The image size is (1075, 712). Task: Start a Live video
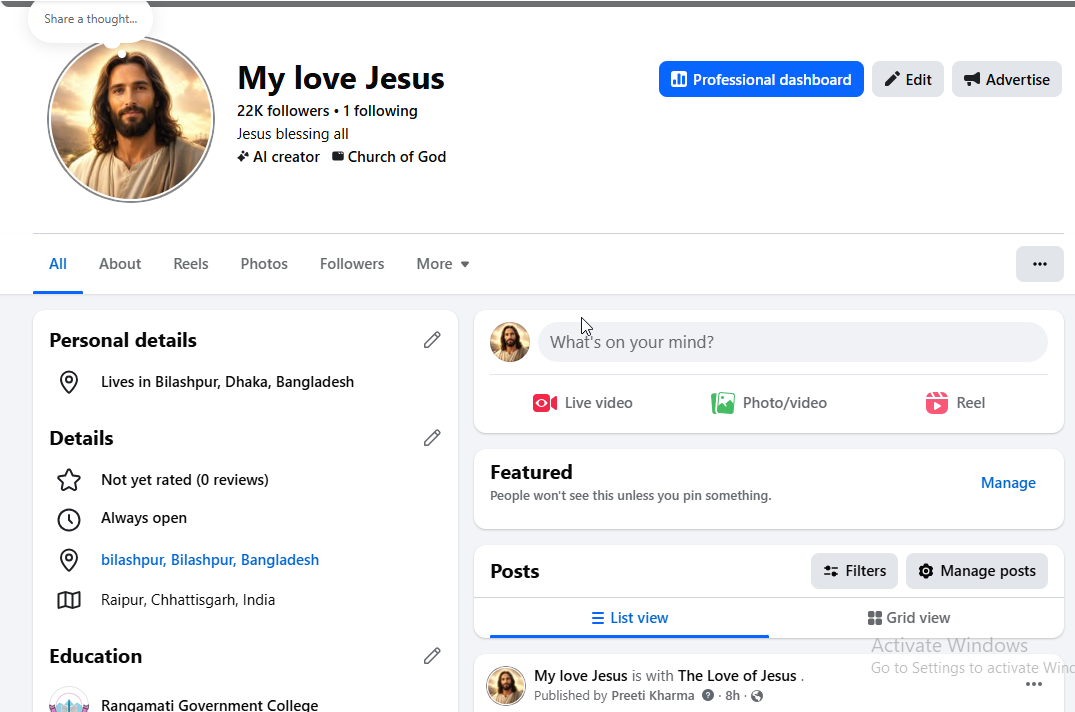(583, 403)
